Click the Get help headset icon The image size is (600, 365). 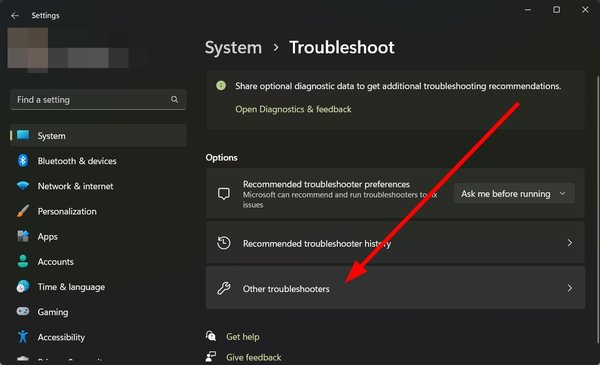pyautogui.click(x=211, y=336)
